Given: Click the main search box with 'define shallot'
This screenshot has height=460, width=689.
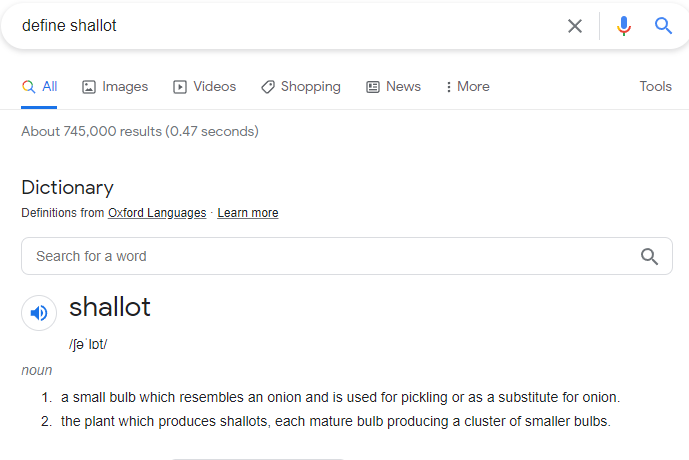Looking at the screenshot, I should click(280, 26).
